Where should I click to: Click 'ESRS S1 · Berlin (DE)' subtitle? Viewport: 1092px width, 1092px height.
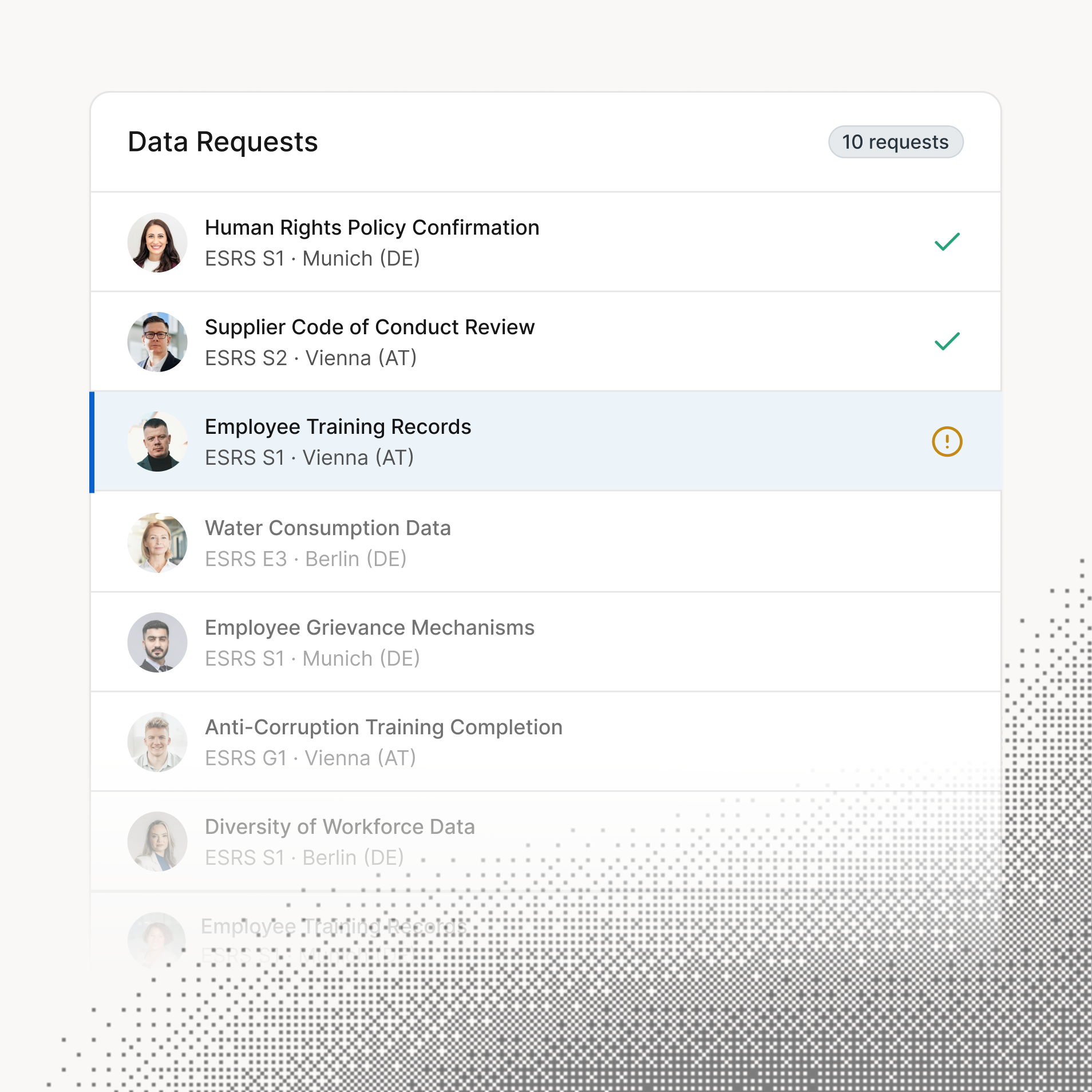(x=304, y=858)
